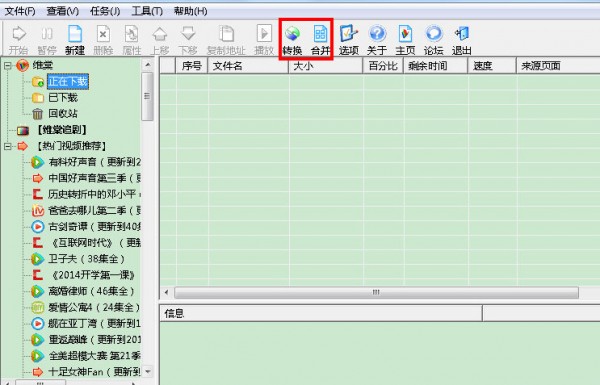Open the 帮助(H) menu

tap(191, 11)
